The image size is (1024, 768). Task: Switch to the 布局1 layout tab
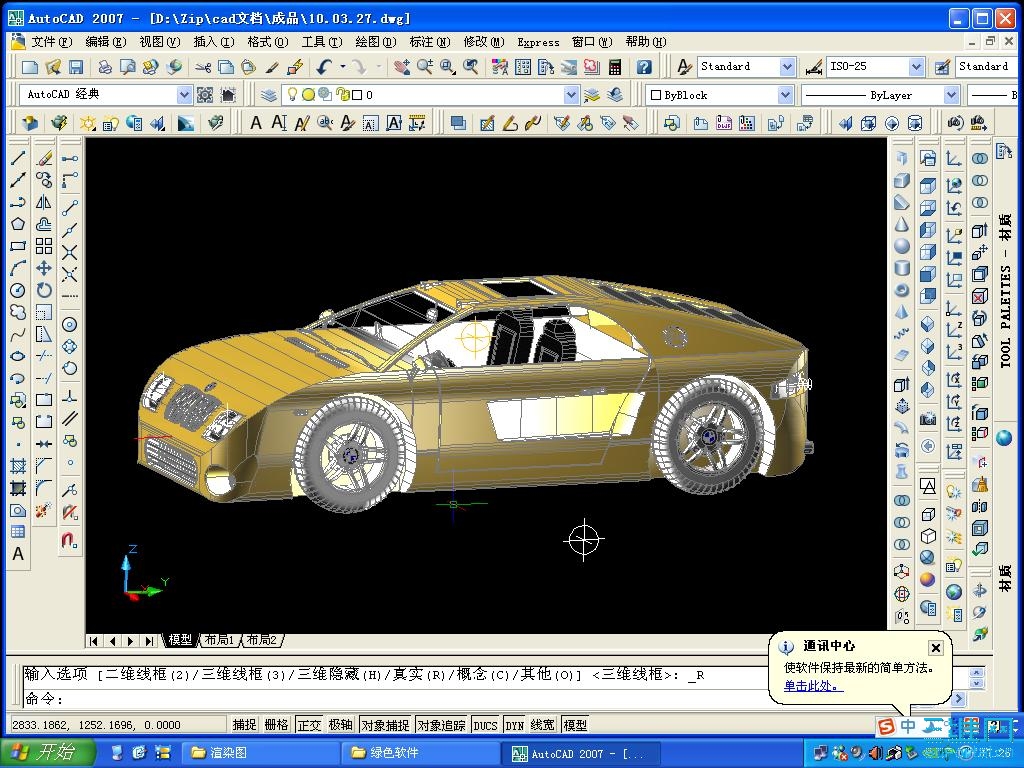[219, 640]
